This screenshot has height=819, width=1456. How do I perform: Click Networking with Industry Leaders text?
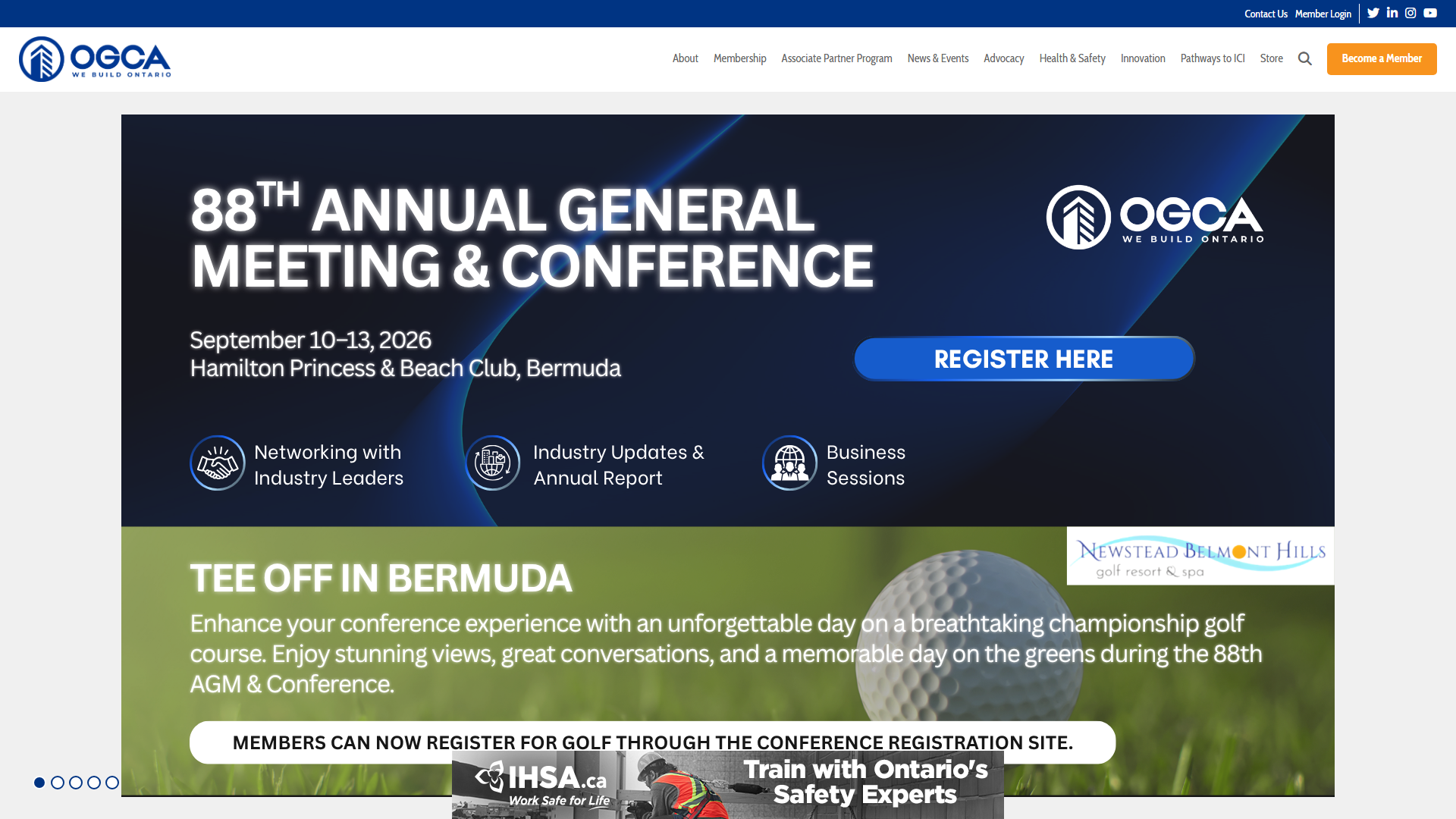click(x=328, y=465)
